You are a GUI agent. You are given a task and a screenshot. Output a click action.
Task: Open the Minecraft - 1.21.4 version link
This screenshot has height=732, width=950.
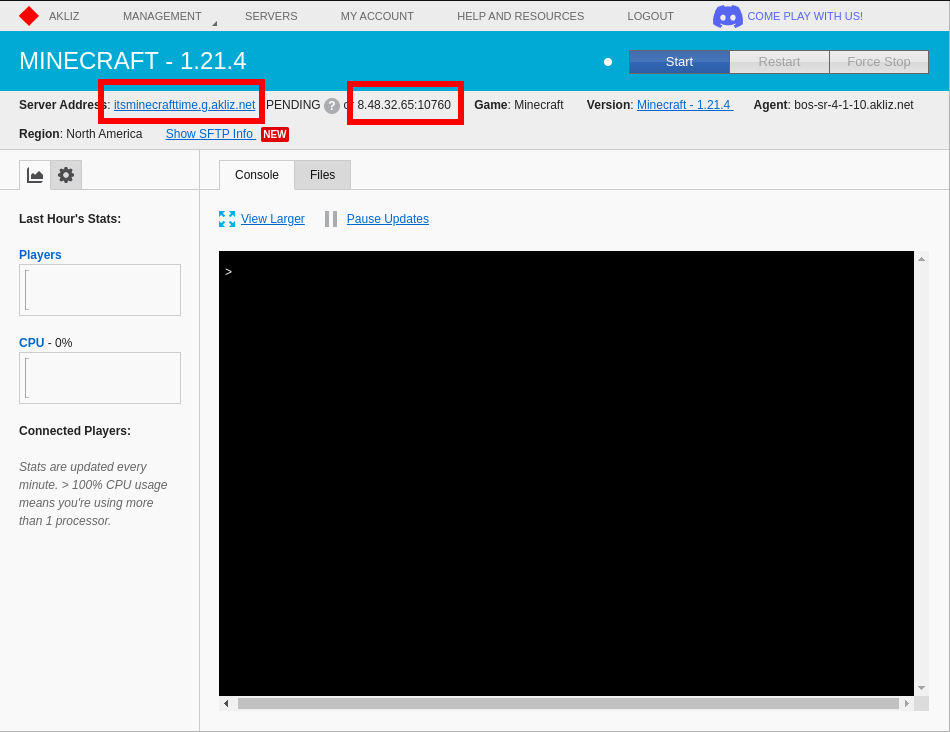[x=685, y=105]
